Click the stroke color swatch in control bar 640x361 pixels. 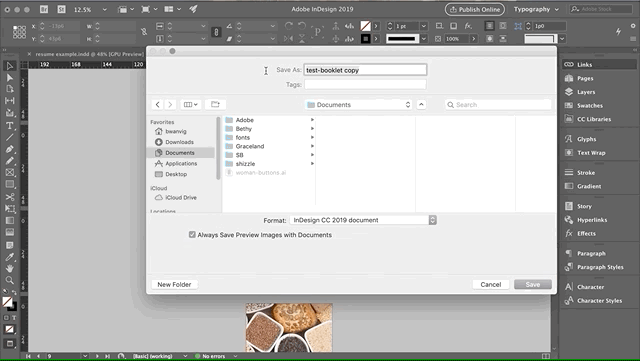click(x=365, y=39)
